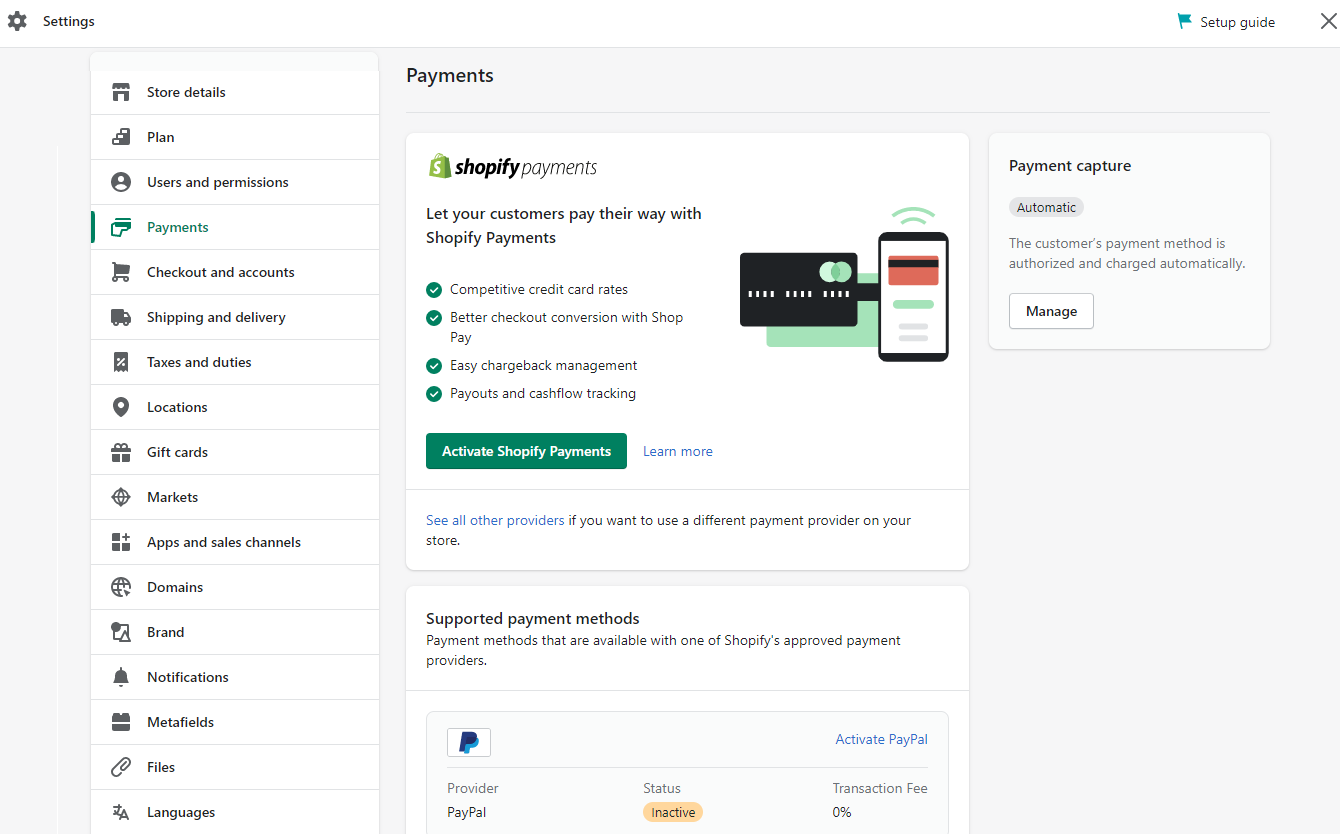Click the Shipping and delivery truck icon
The image size is (1340, 834).
point(121,317)
